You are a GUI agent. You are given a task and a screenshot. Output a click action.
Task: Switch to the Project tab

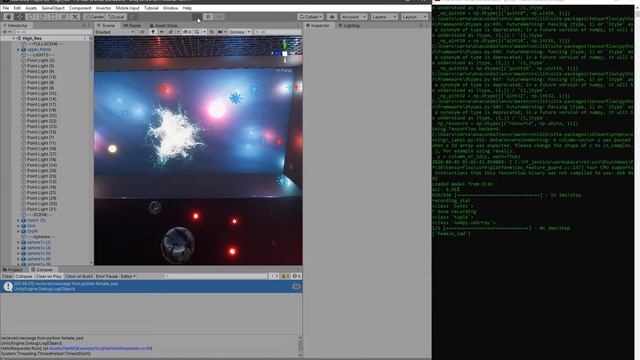[13, 270]
